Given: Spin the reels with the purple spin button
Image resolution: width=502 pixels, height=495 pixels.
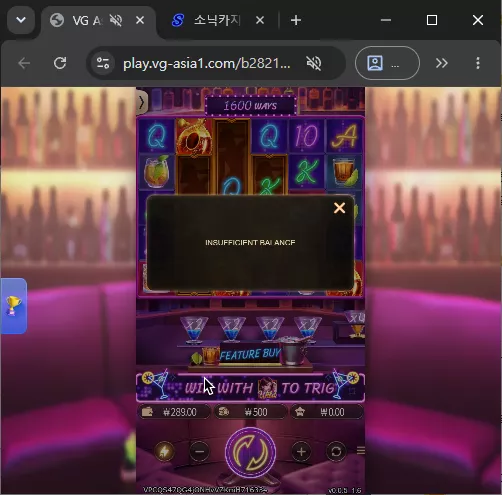Looking at the screenshot, I should click(251, 452).
